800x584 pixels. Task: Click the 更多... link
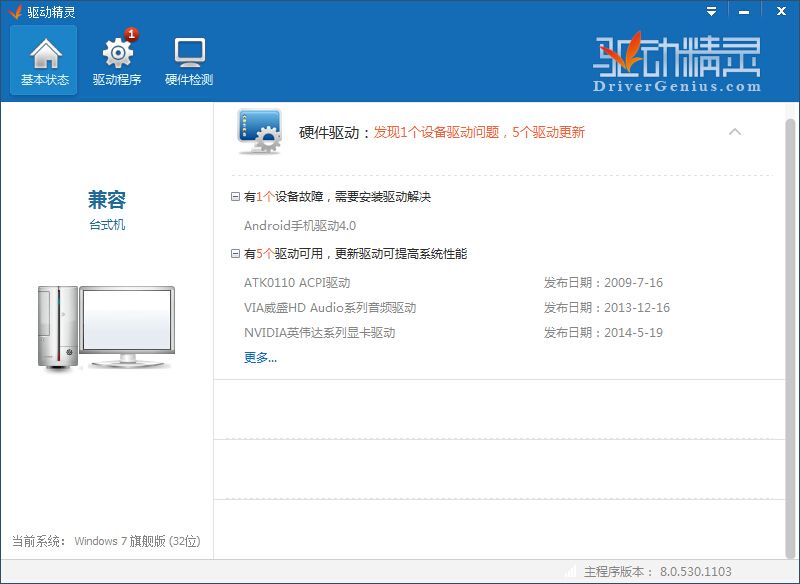[x=260, y=358]
